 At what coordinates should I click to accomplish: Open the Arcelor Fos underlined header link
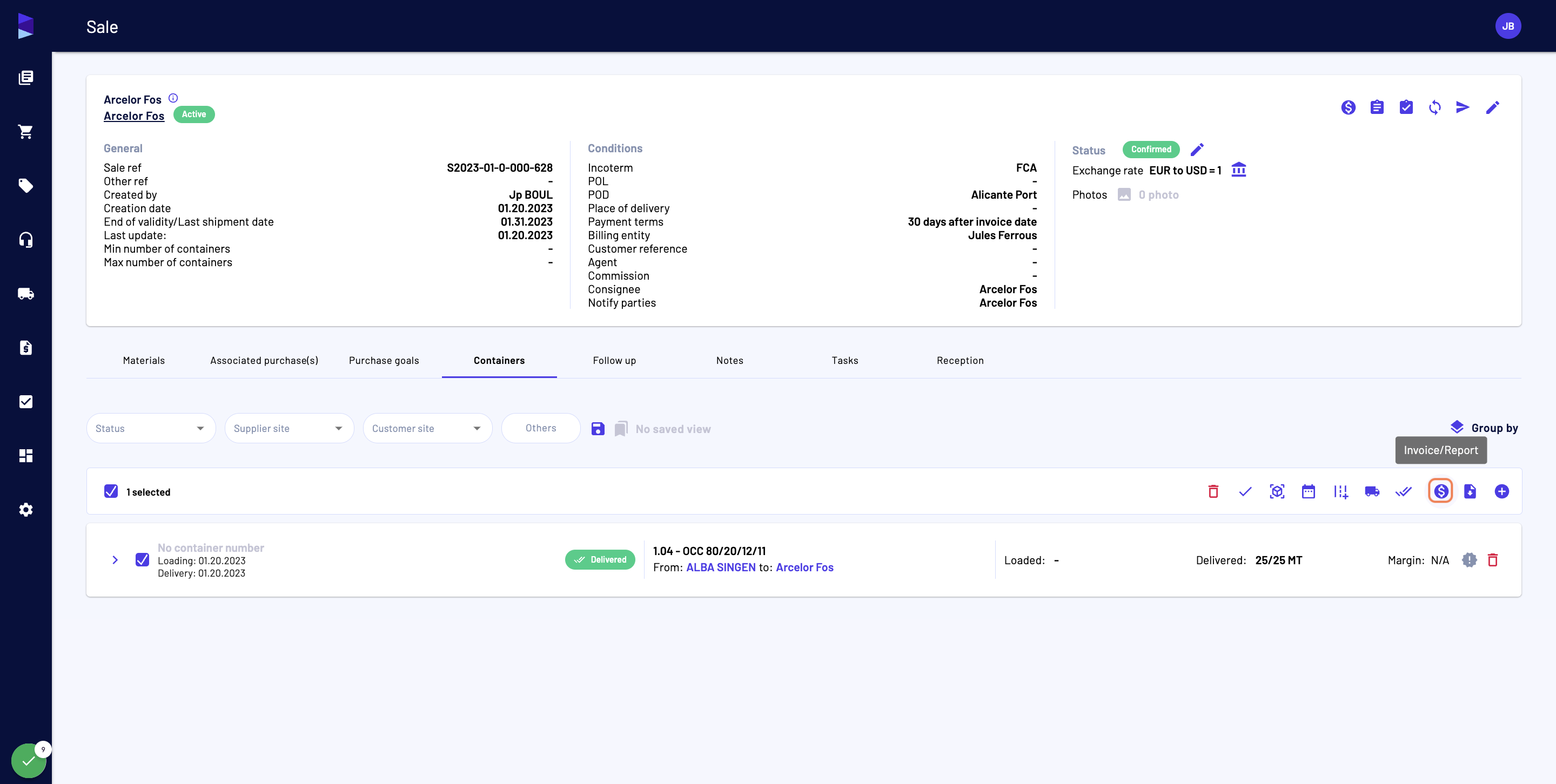click(x=134, y=116)
